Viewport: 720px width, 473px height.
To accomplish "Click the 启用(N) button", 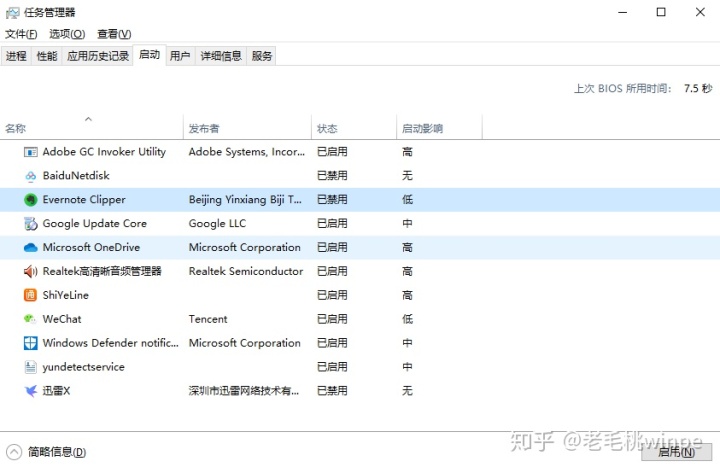I will click(x=676, y=452).
